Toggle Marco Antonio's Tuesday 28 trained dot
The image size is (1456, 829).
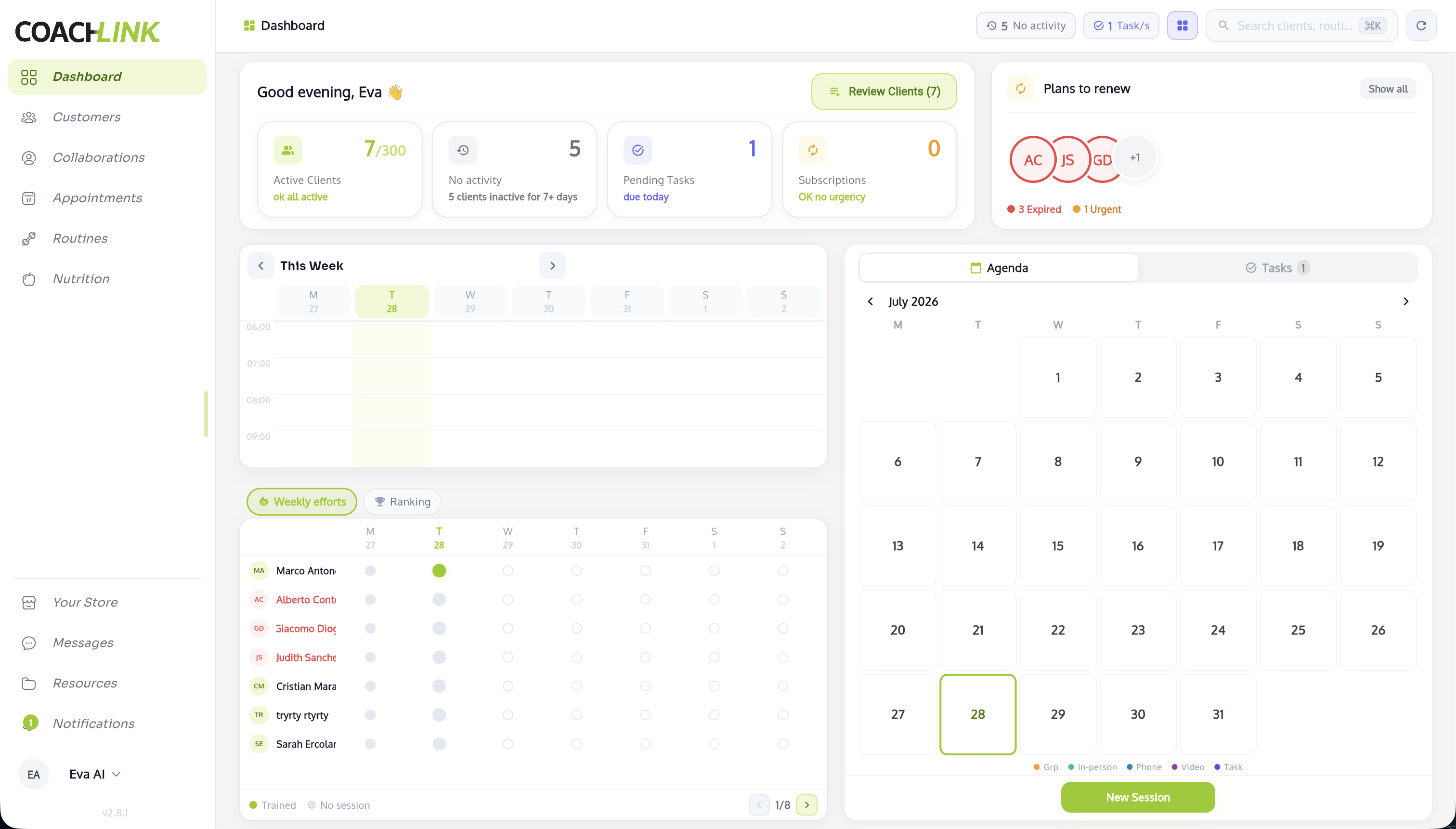coord(439,570)
